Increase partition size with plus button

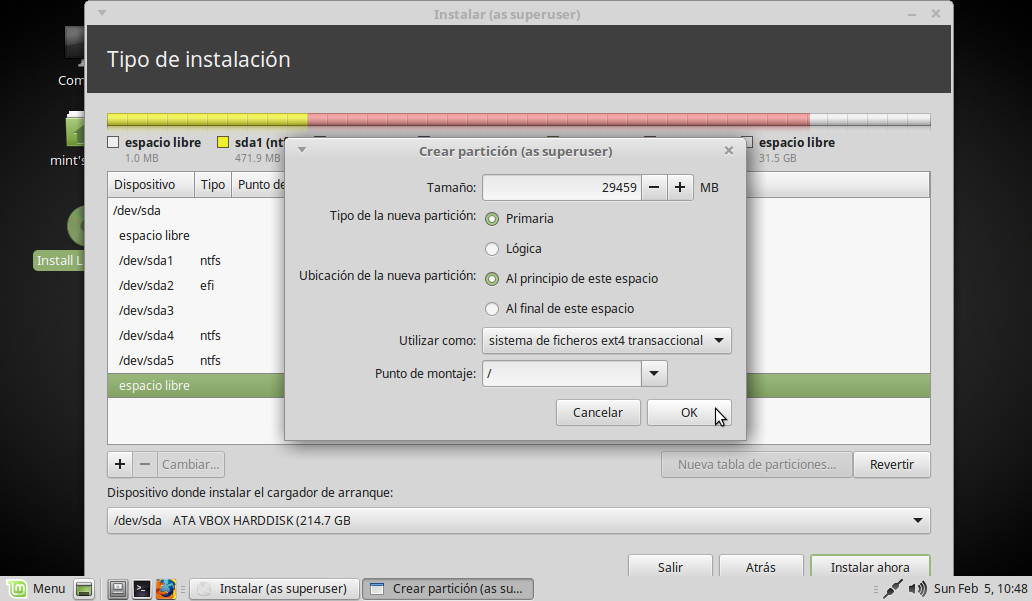[680, 187]
